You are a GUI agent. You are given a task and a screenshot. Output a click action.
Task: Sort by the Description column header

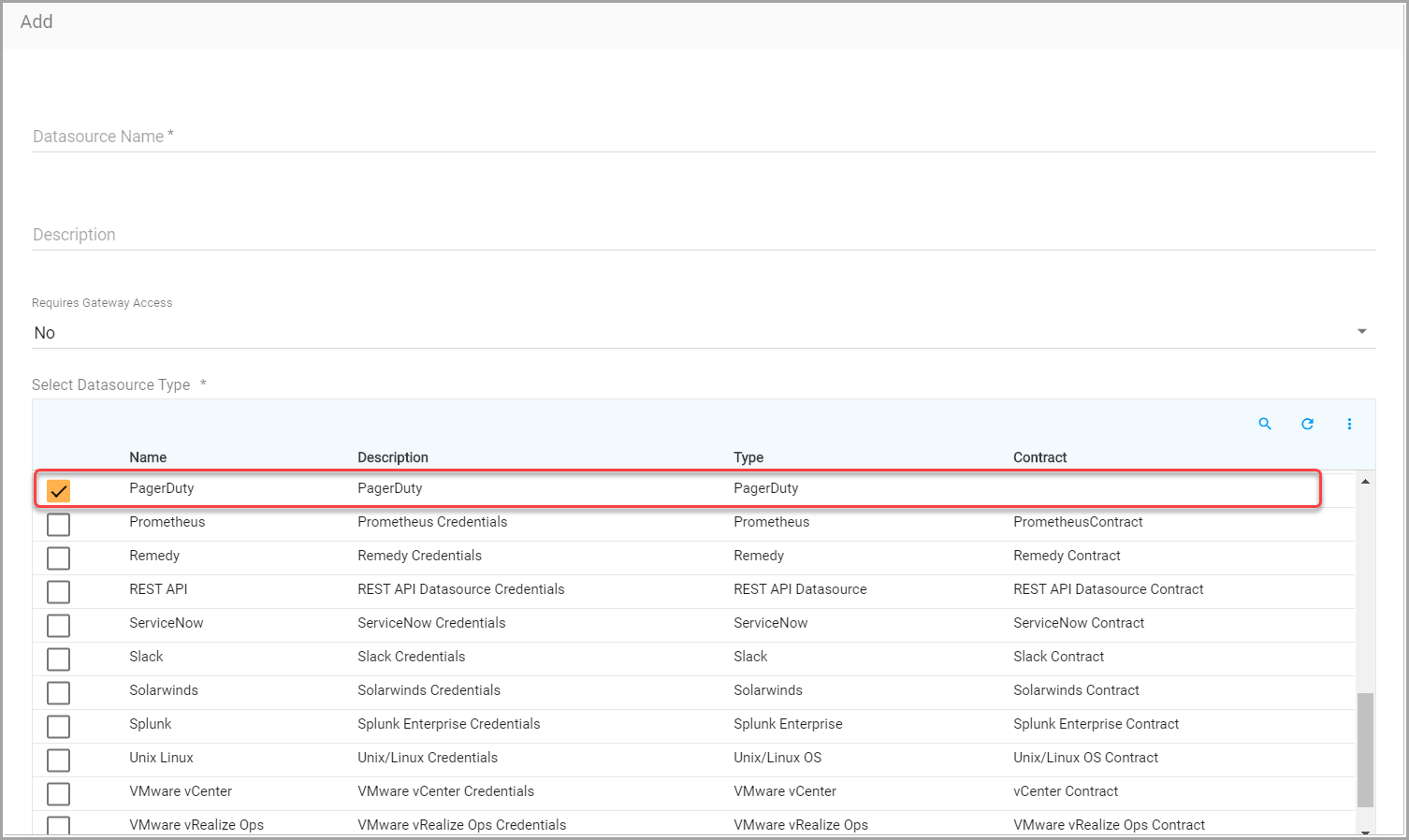coord(393,457)
